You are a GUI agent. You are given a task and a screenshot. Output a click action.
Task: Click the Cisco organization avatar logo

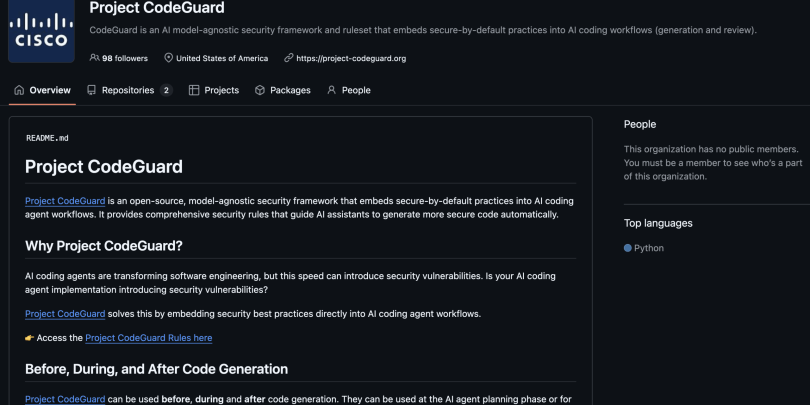point(41,32)
